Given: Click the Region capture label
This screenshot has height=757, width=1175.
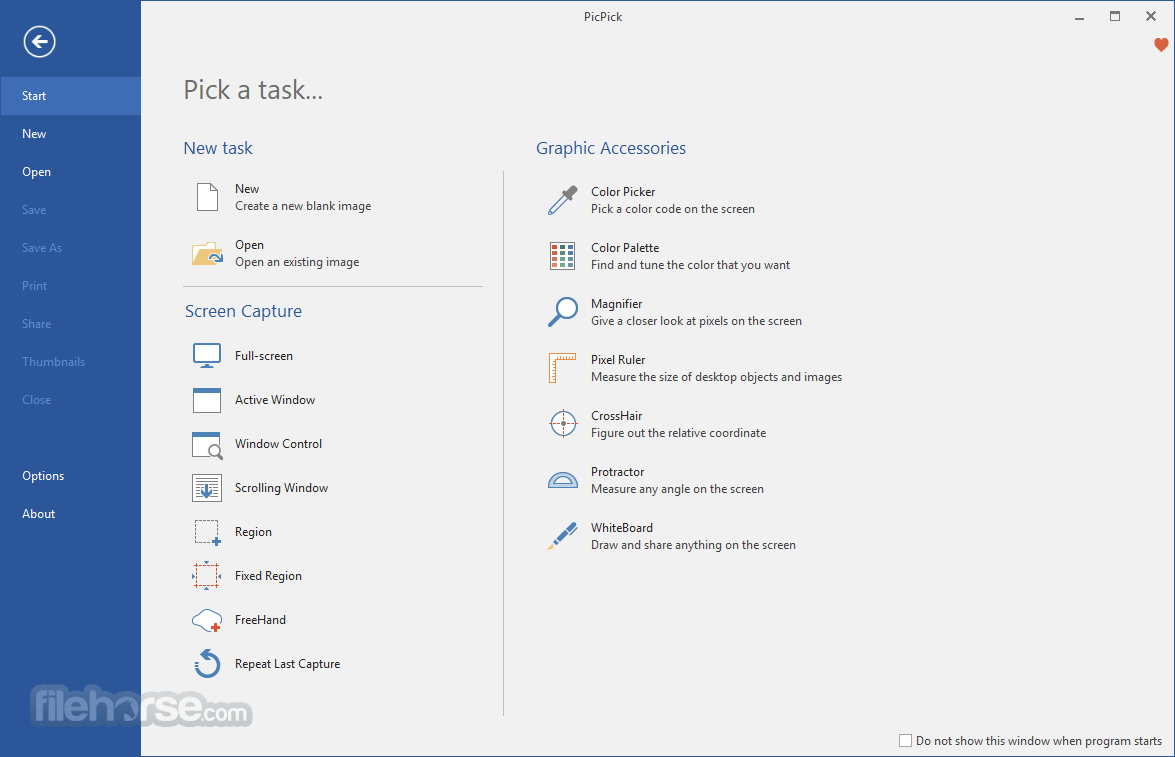Looking at the screenshot, I should [x=253, y=532].
